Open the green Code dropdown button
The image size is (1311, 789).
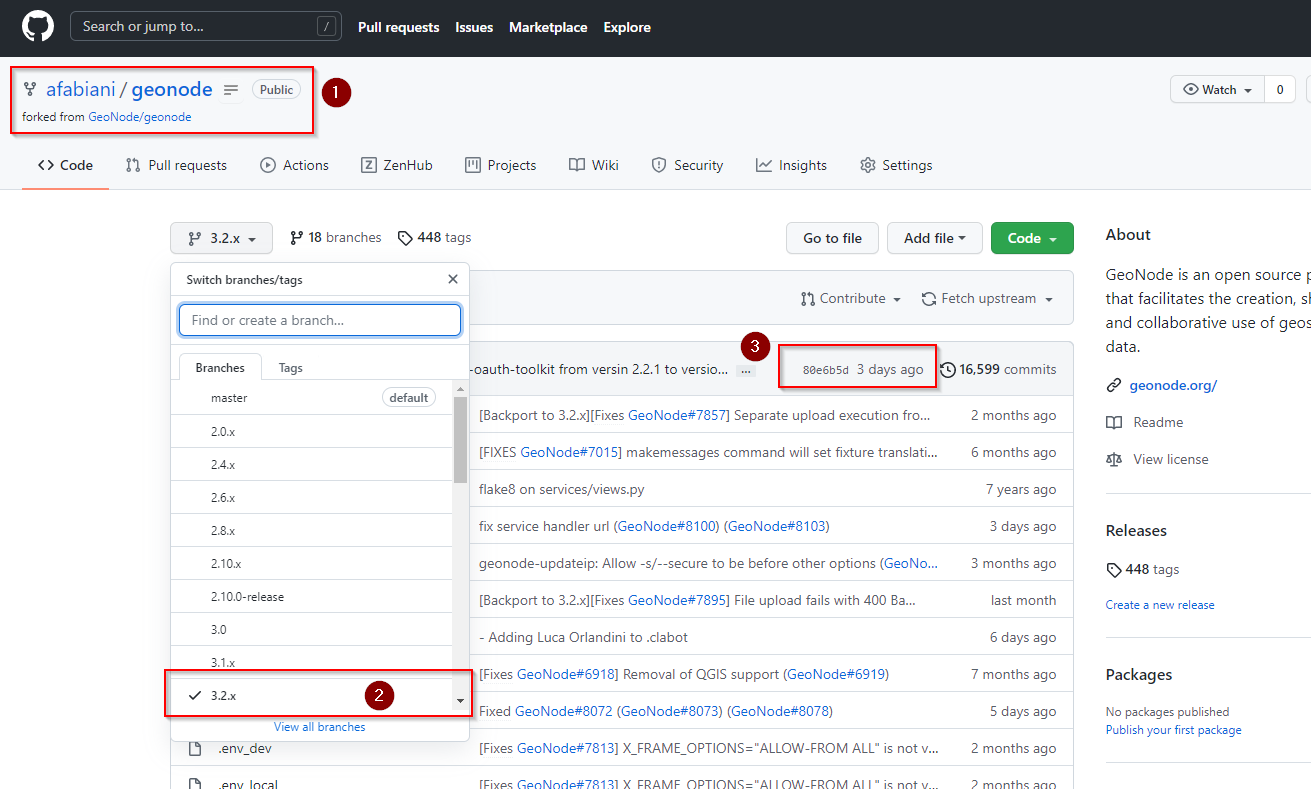pos(1032,238)
